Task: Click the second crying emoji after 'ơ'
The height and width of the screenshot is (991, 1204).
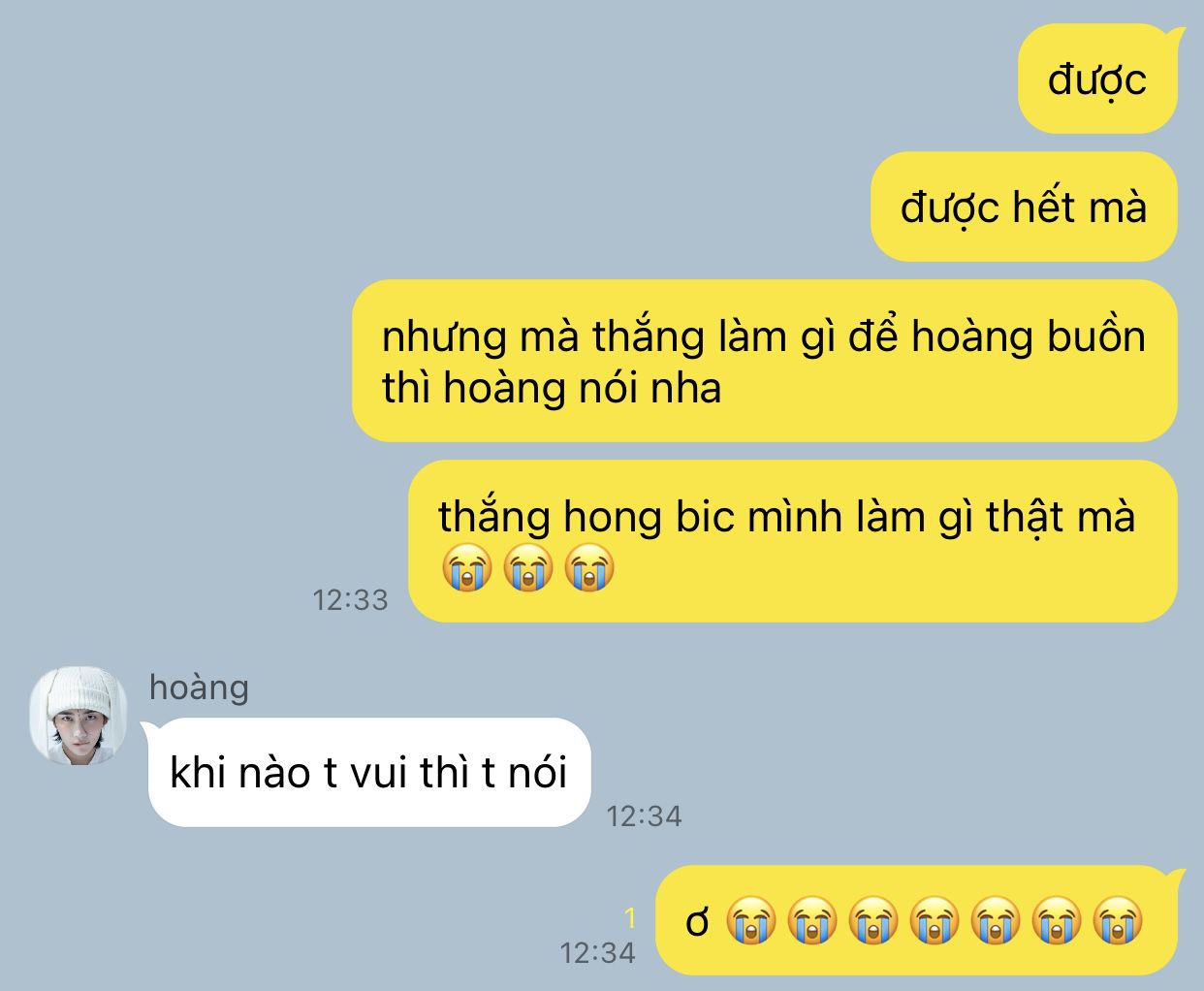Action: pos(812,921)
